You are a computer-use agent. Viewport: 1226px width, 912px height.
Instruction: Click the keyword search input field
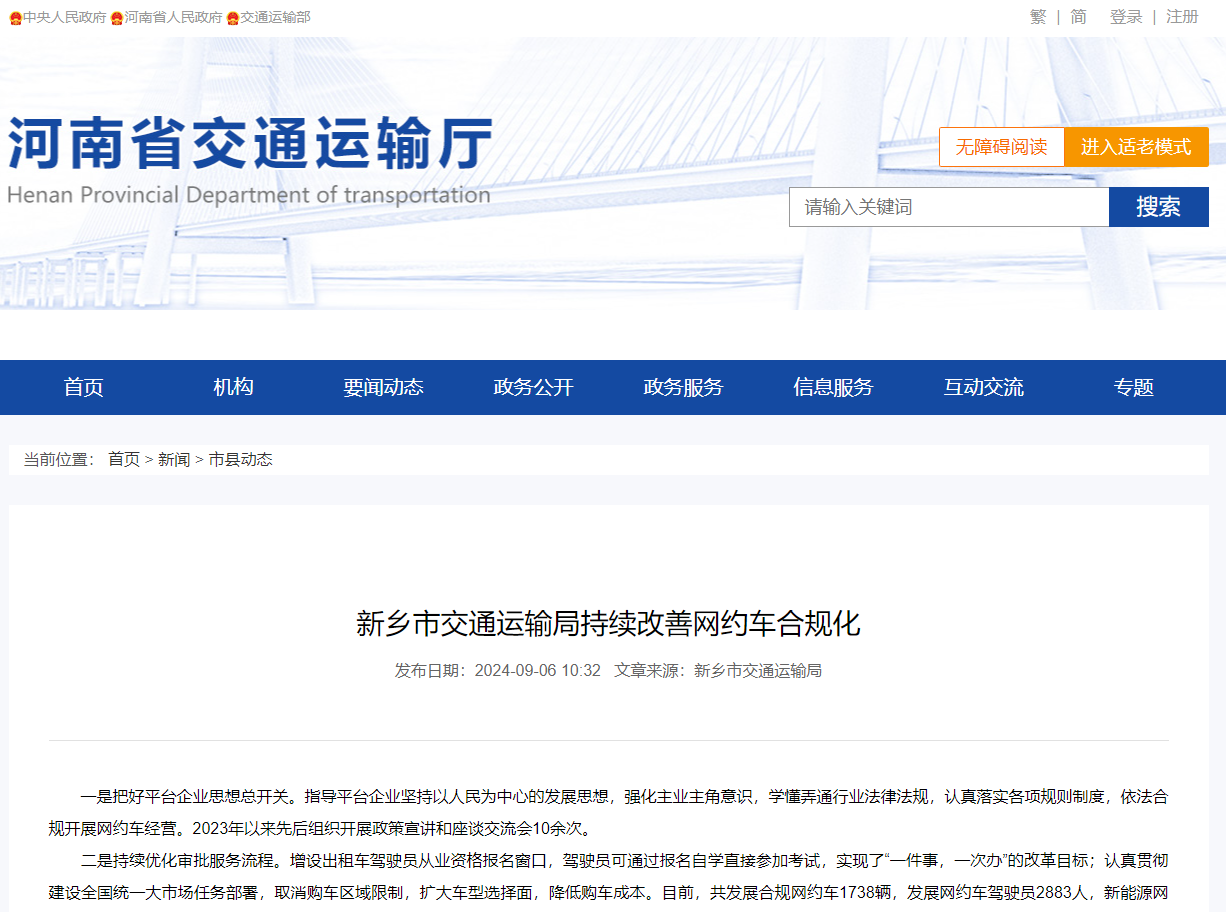click(948, 207)
